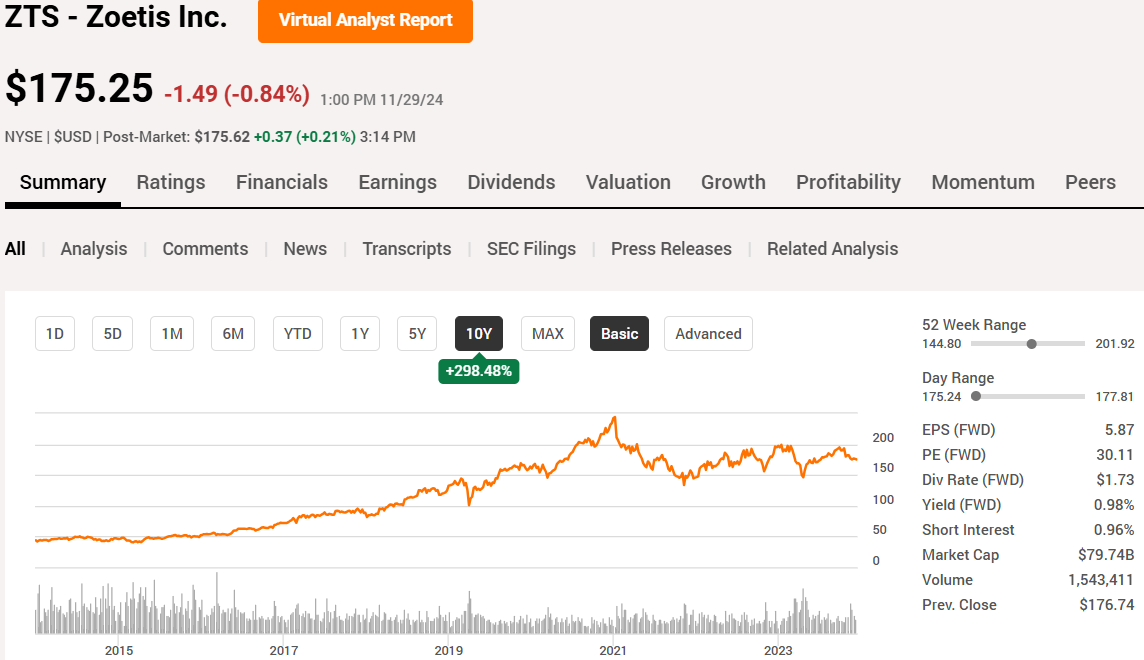
Task: Click the Market Cap value $79.74B
Action: pyautogui.click(x=1106, y=555)
